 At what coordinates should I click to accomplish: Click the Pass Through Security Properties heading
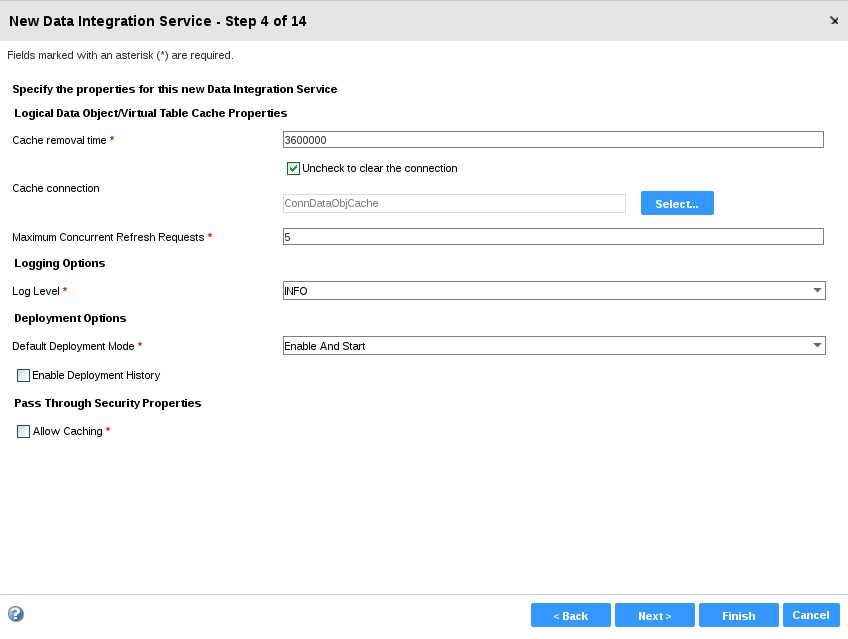(x=108, y=403)
